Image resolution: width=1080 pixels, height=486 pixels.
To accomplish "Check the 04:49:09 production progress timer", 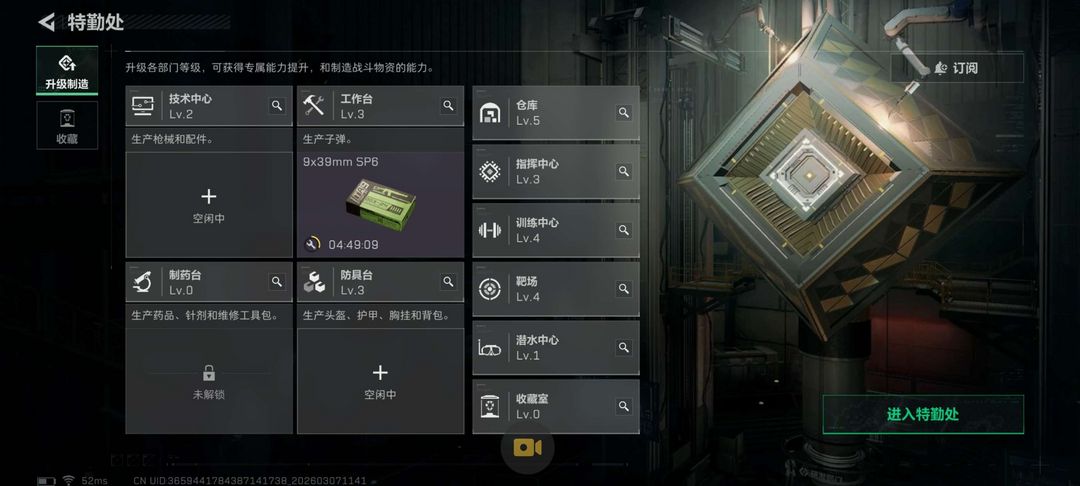I will click(353, 244).
